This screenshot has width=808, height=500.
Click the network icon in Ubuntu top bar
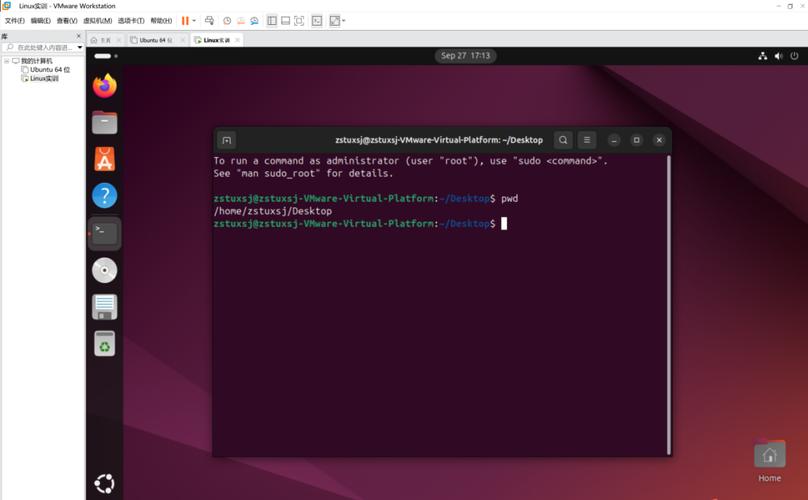pyautogui.click(x=763, y=56)
